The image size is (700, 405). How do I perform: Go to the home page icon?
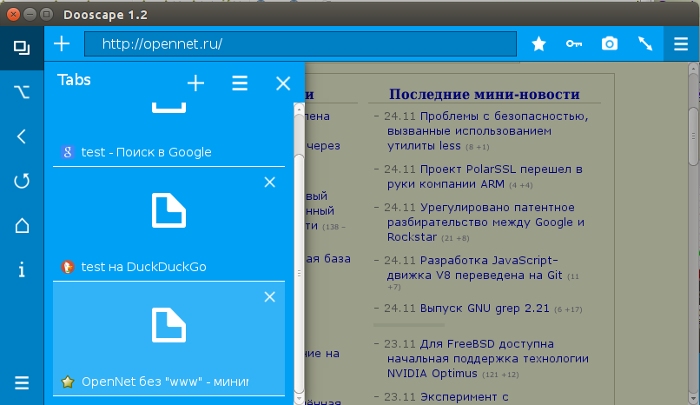pyautogui.click(x=21, y=225)
